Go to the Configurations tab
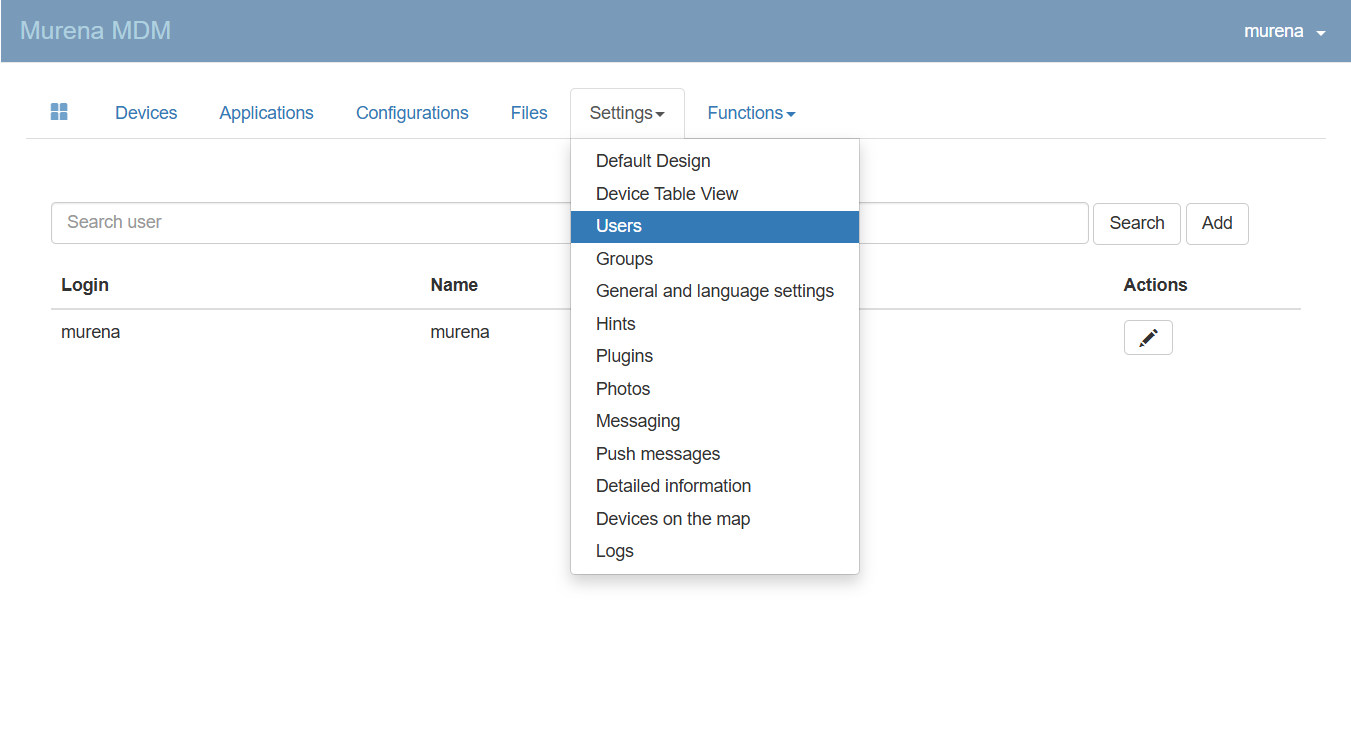 [x=412, y=113]
